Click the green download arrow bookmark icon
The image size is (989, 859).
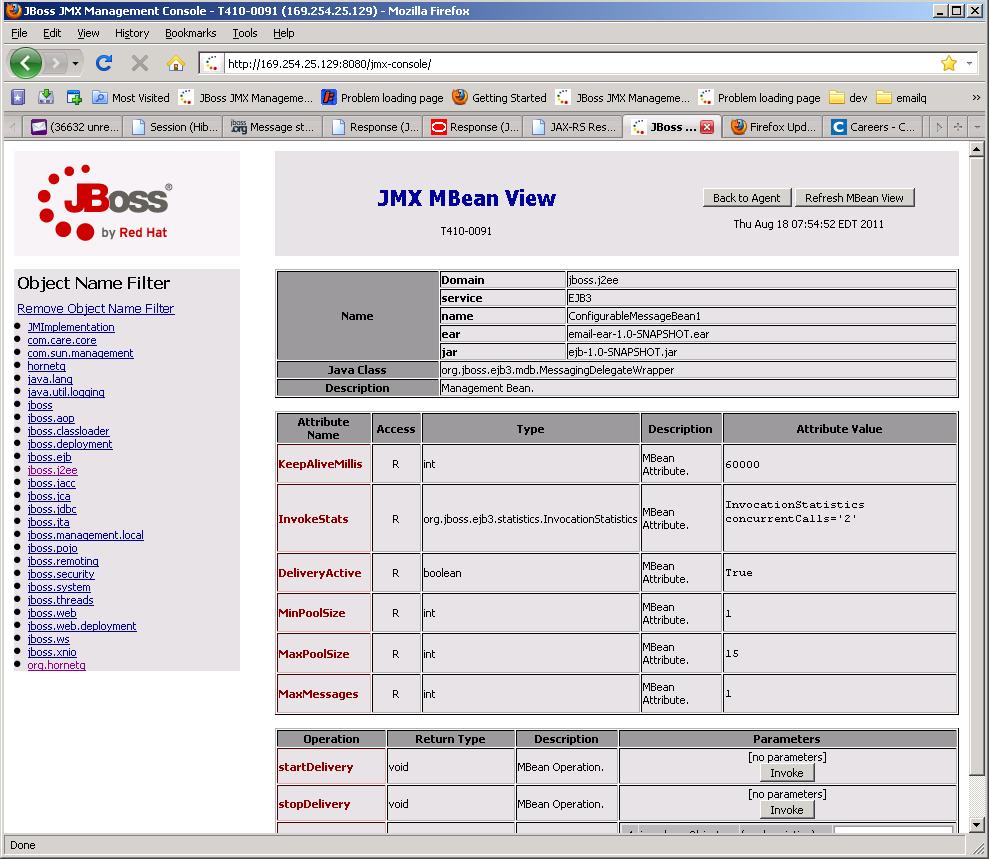45,97
